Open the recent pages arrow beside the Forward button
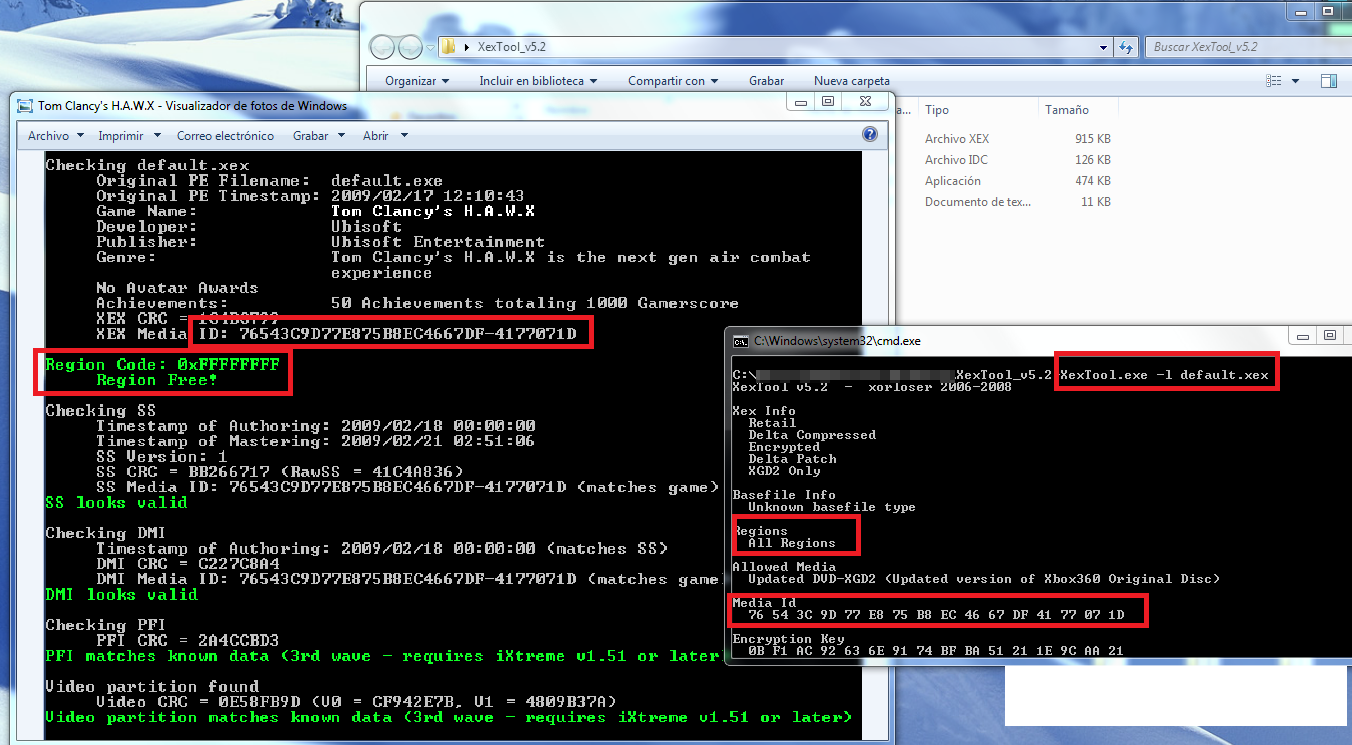The width and height of the screenshot is (1352, 745). [430, 48]
